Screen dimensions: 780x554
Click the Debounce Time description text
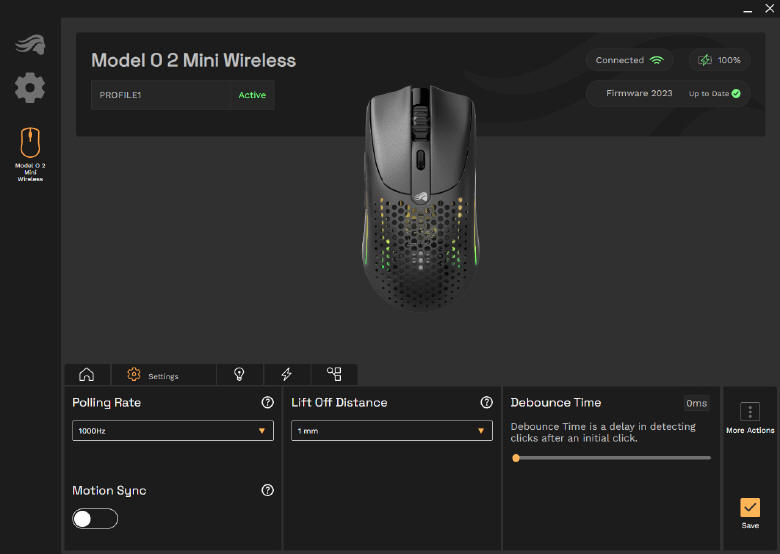[603, 432]
